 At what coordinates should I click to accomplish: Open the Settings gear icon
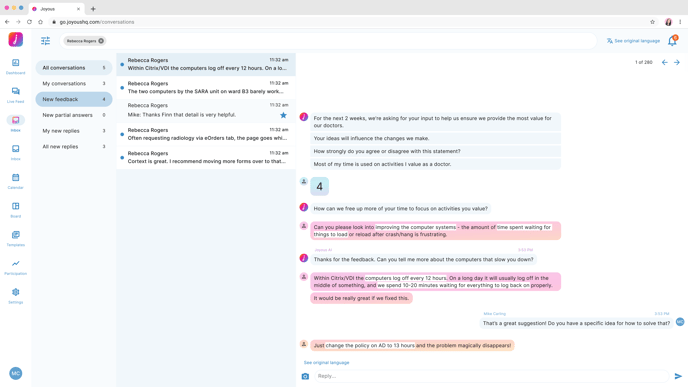[15, 292]
